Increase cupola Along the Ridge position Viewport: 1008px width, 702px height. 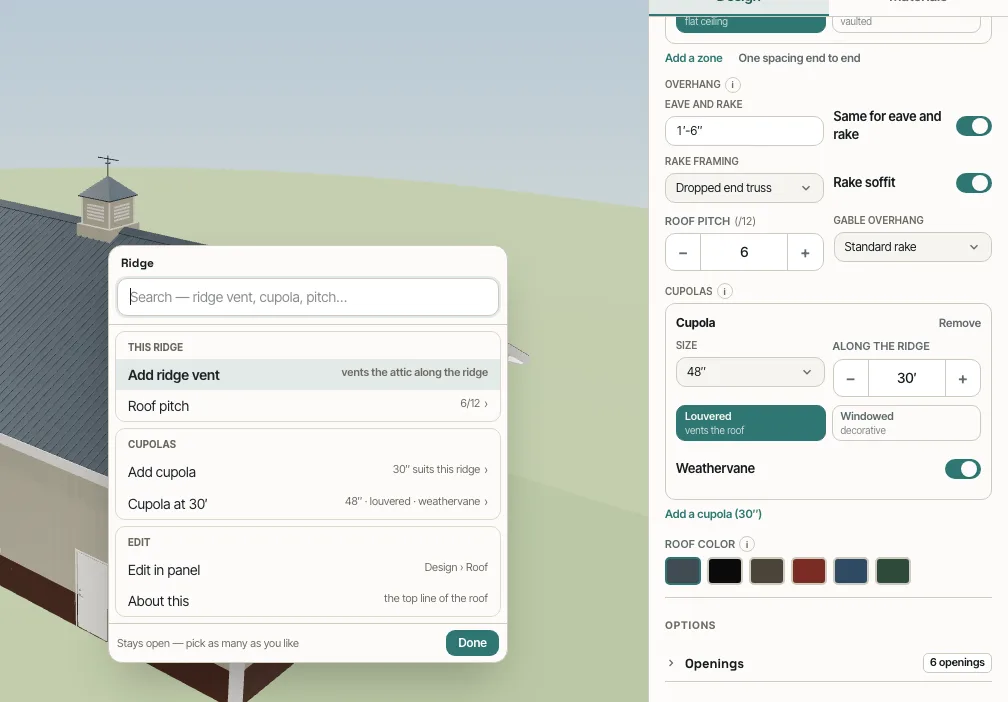[962, 379]
